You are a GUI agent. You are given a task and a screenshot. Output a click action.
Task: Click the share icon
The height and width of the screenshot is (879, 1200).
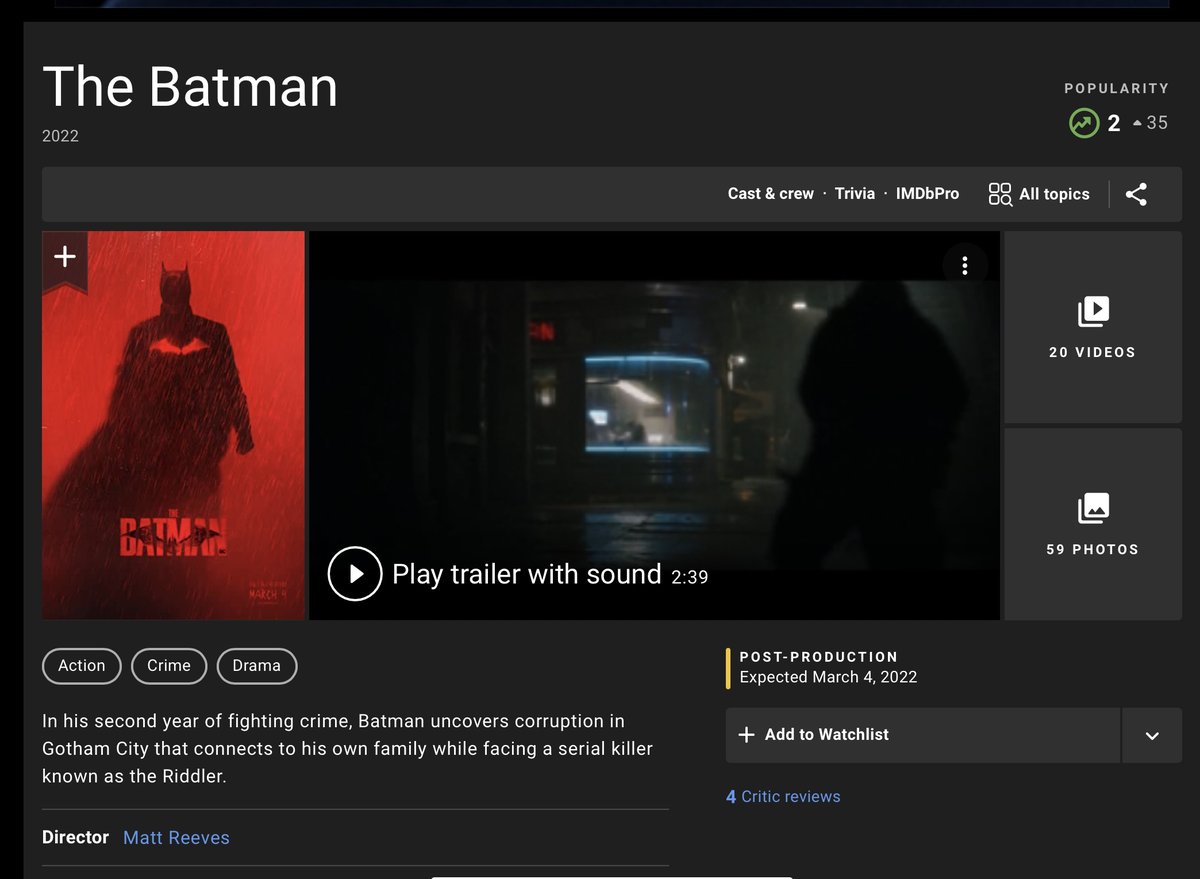point(1136,194)
